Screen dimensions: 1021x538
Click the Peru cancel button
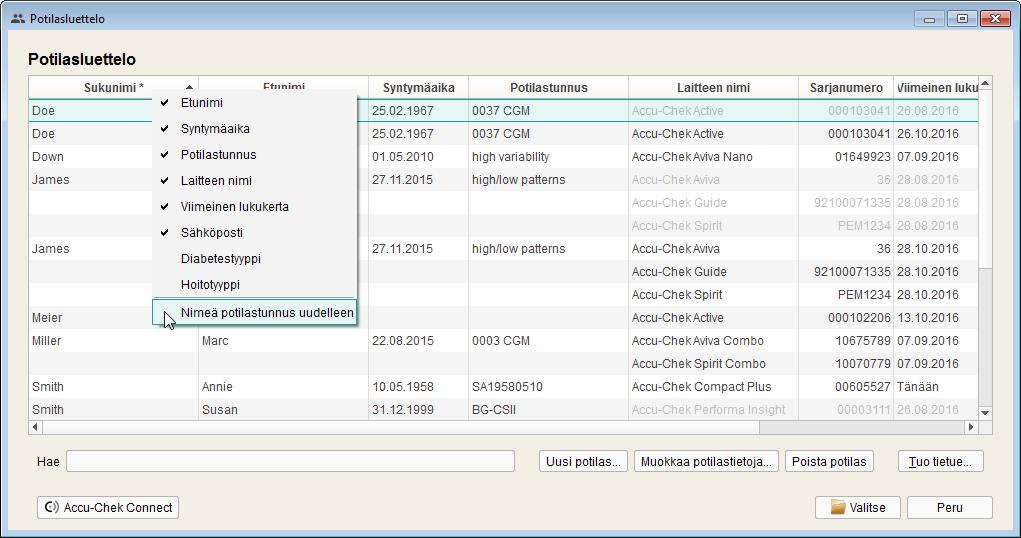949,507
